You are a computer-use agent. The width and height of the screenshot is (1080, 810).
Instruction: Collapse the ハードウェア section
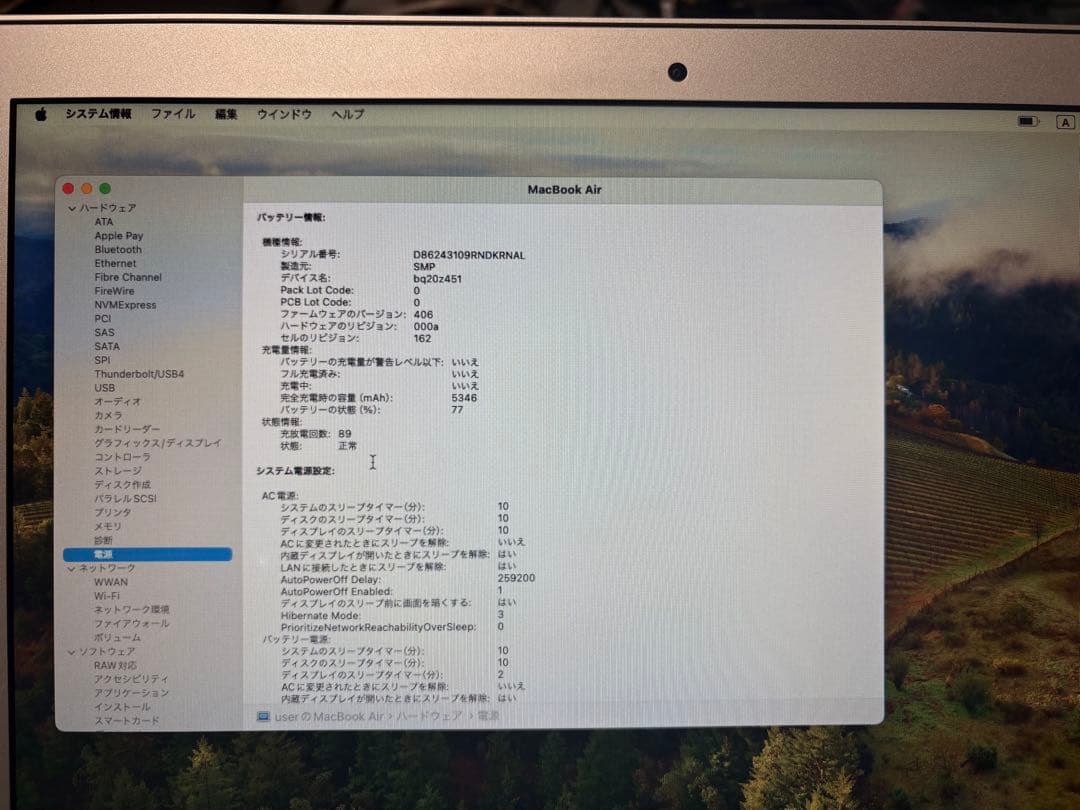pos(71,207)
